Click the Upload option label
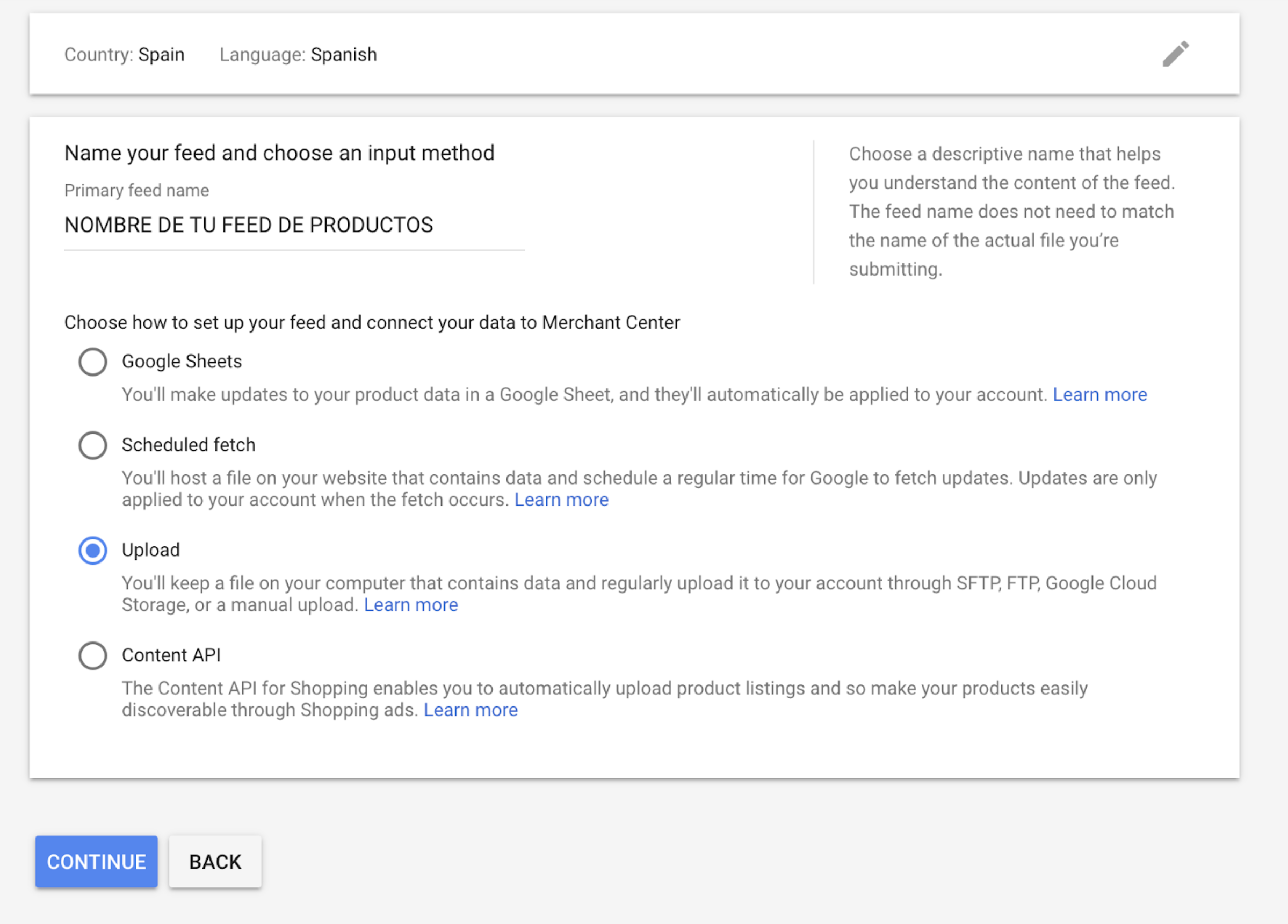 [150, 550]
